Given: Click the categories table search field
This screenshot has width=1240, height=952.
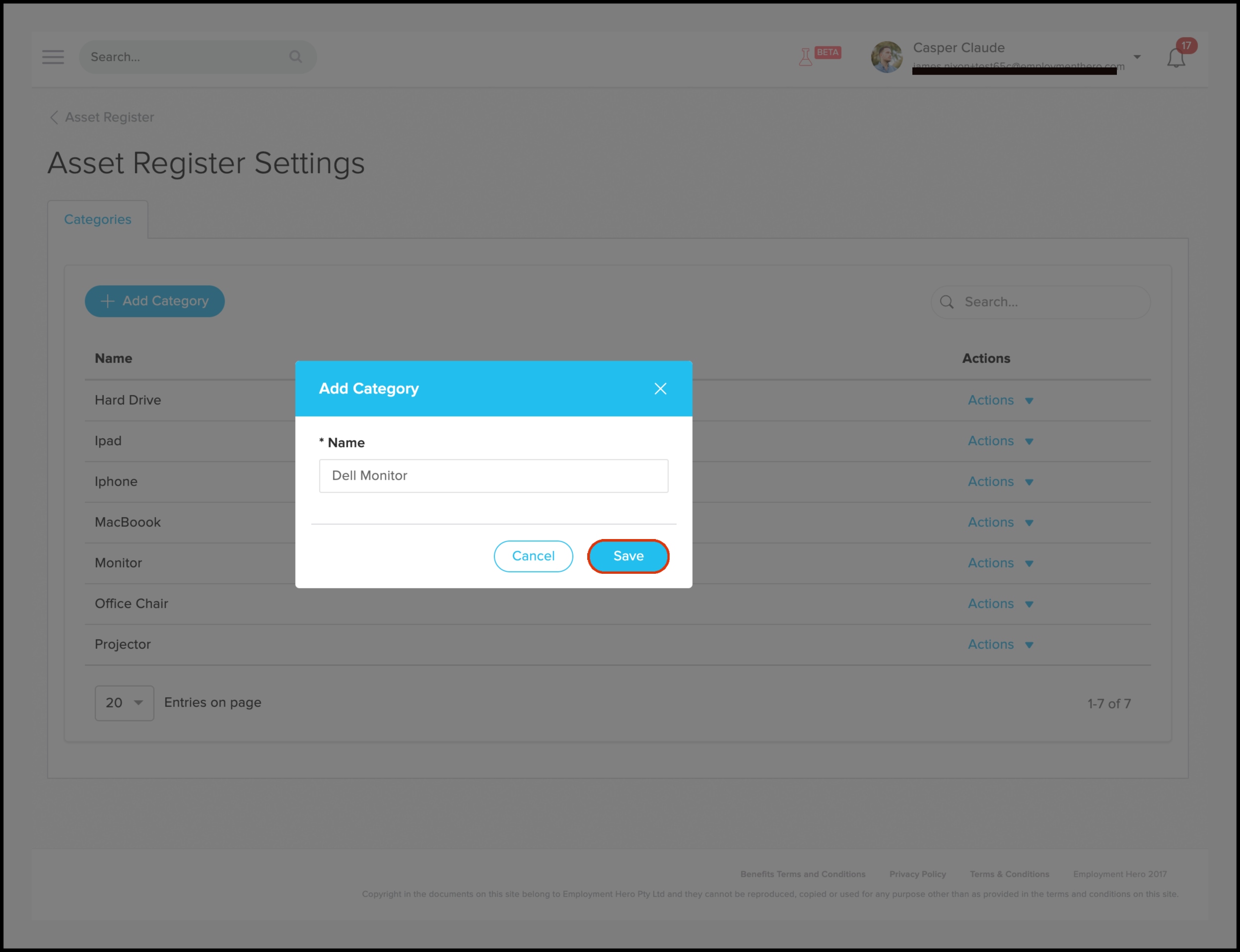Looking at the screenshot, I should (1040, 302).
